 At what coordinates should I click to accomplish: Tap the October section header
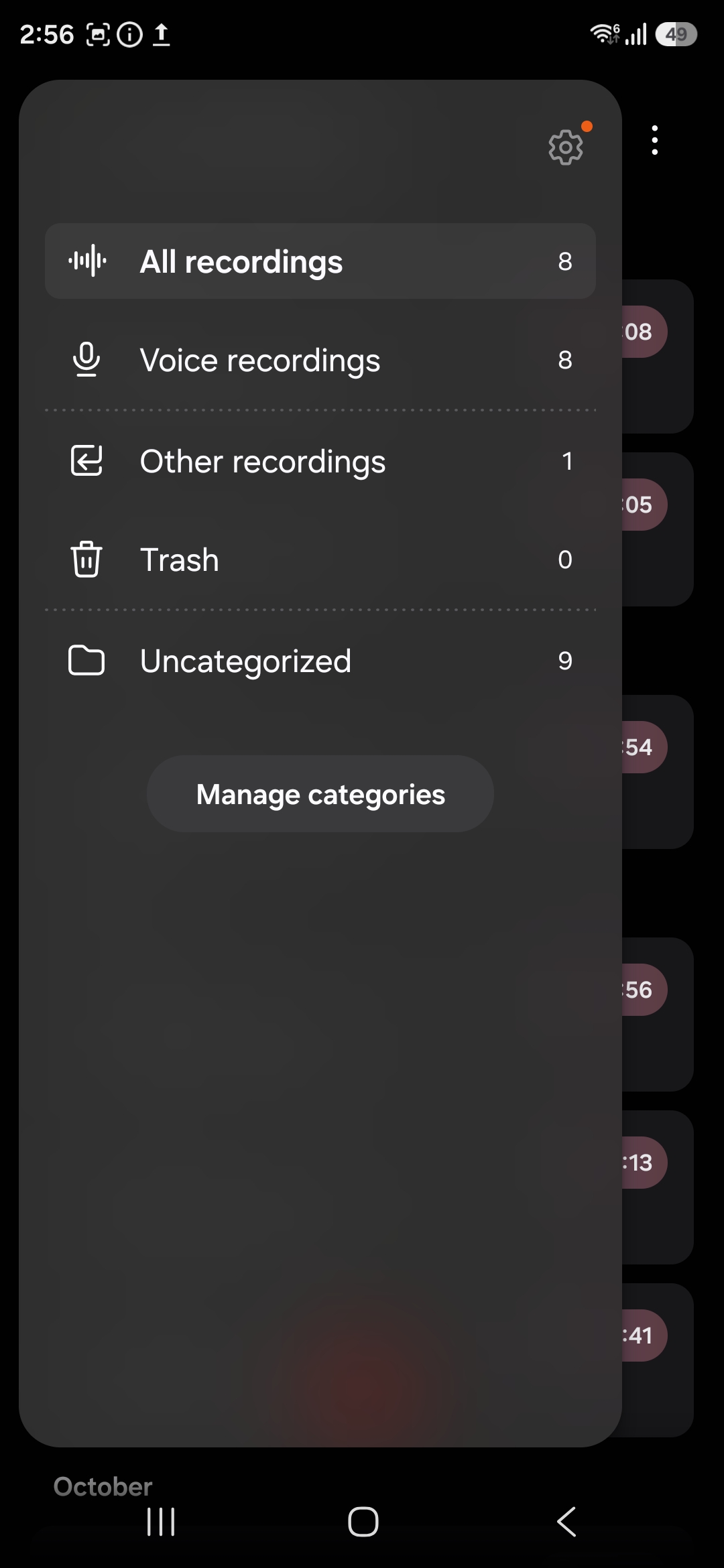pos(102,1486)
